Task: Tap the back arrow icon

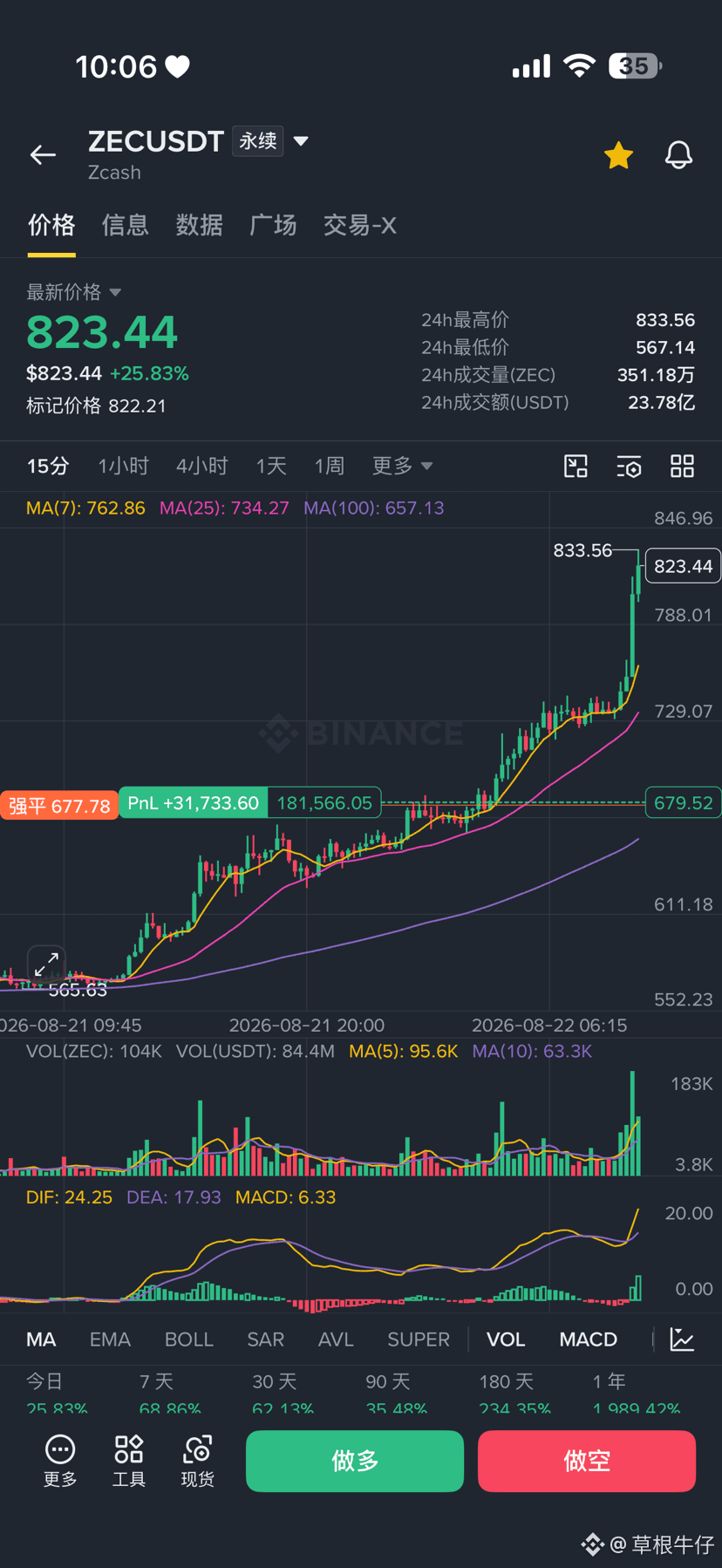Action: click(43, 155)
